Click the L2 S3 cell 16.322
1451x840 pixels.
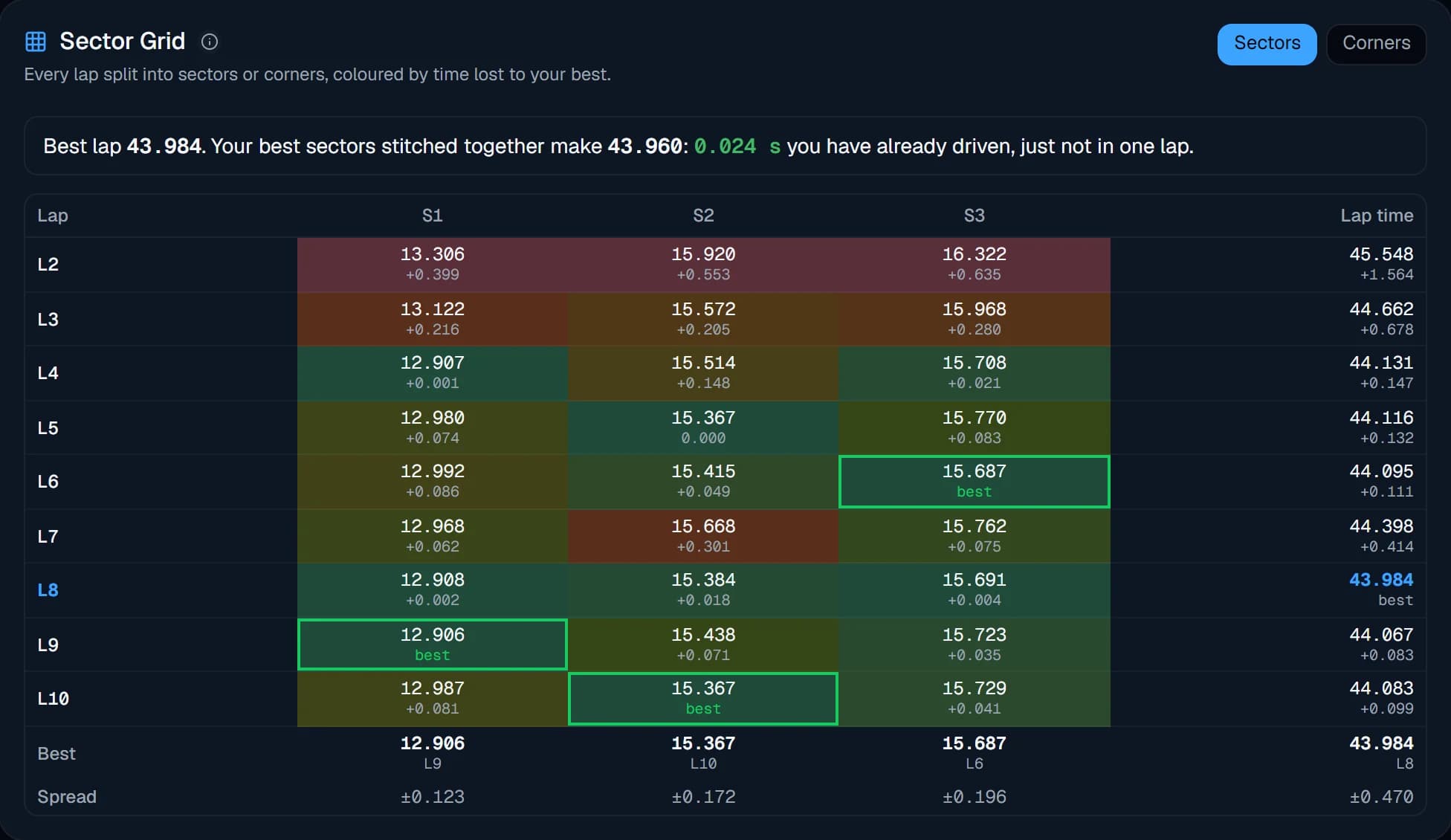(975, 265)
